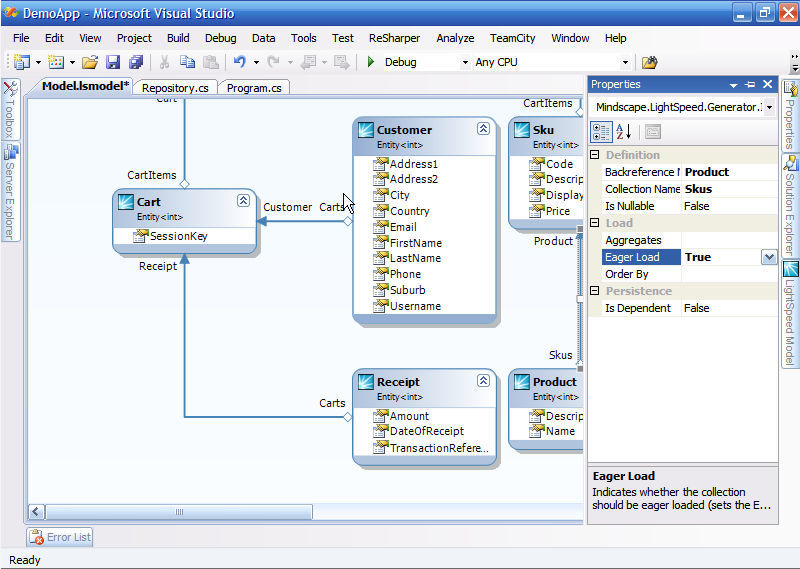Select the Is Dependent property row
800x569 pixels.
tap(690, 308)
